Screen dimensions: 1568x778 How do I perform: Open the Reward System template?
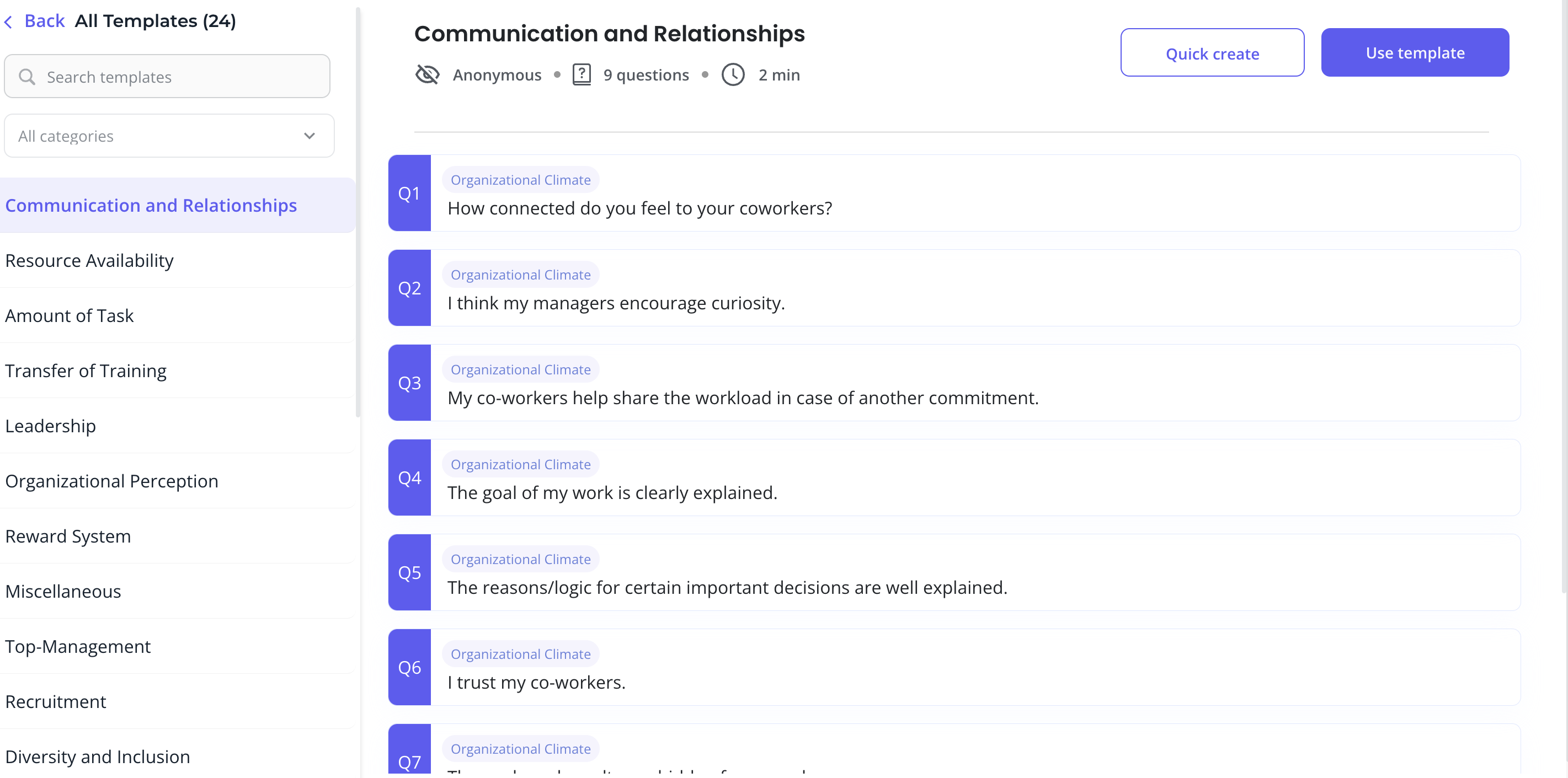[178, 536]
